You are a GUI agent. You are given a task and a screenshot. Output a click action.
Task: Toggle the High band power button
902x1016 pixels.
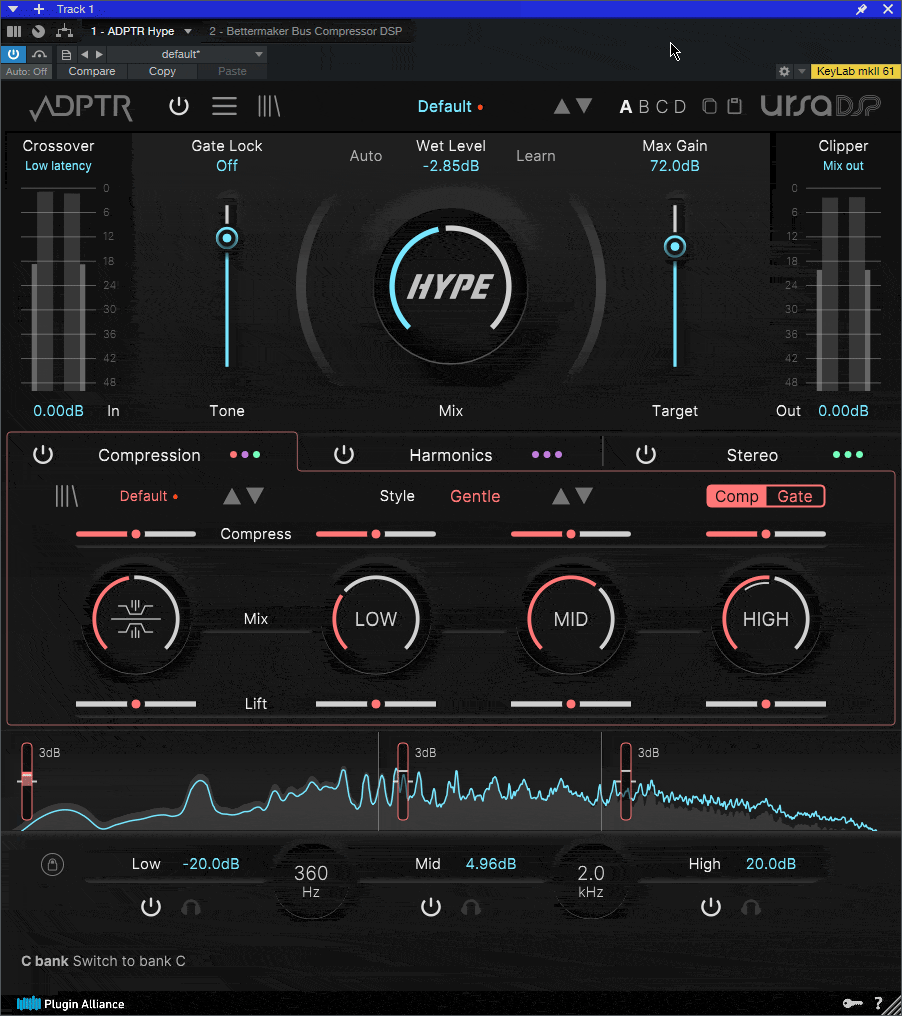(711, 907)
